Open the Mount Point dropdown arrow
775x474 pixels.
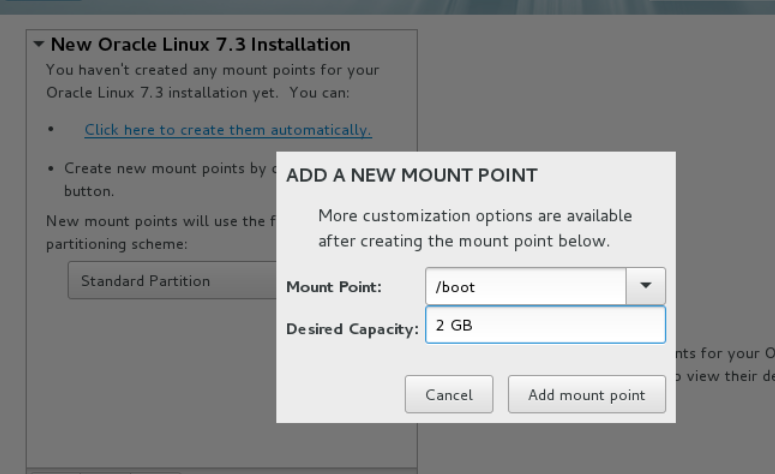coord(646,286)
